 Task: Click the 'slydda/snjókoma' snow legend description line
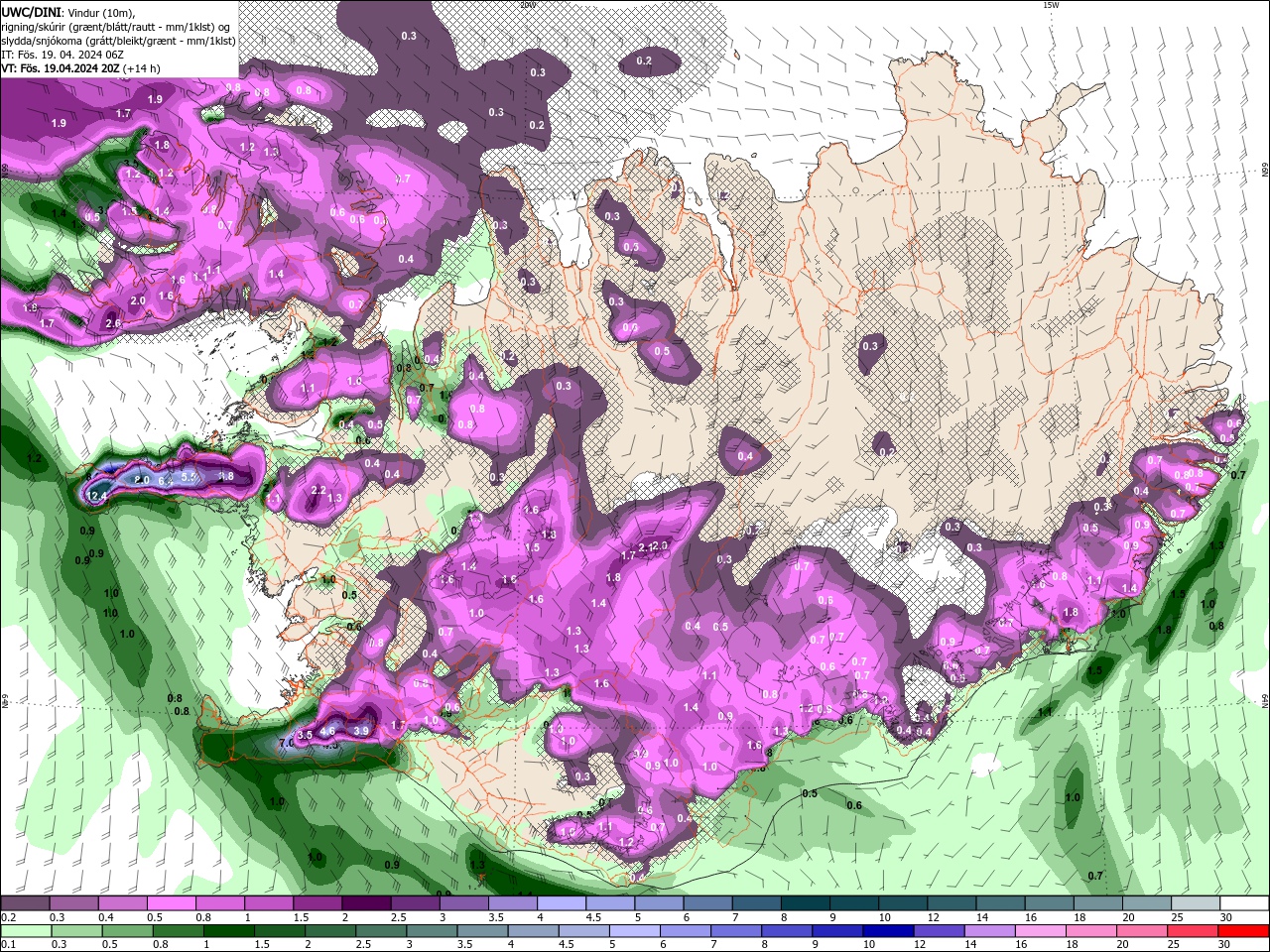tap(118, 41)
